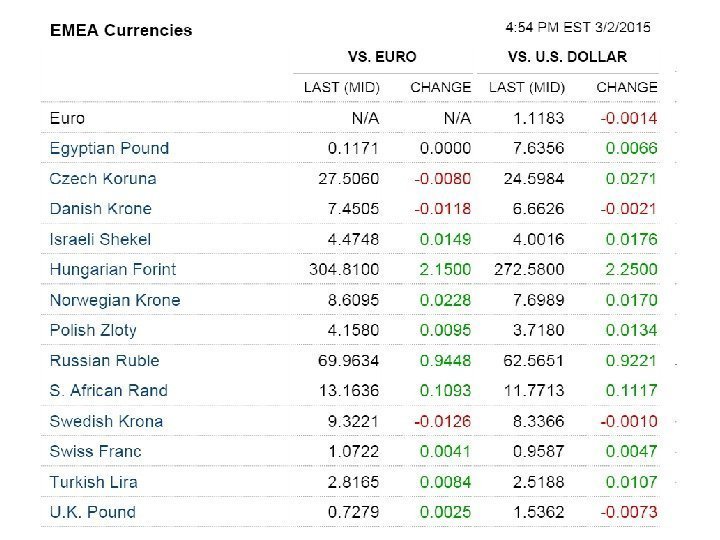Click the Euro row label
This screenshot has width=720, height=540.
click(x=67, y=118)
